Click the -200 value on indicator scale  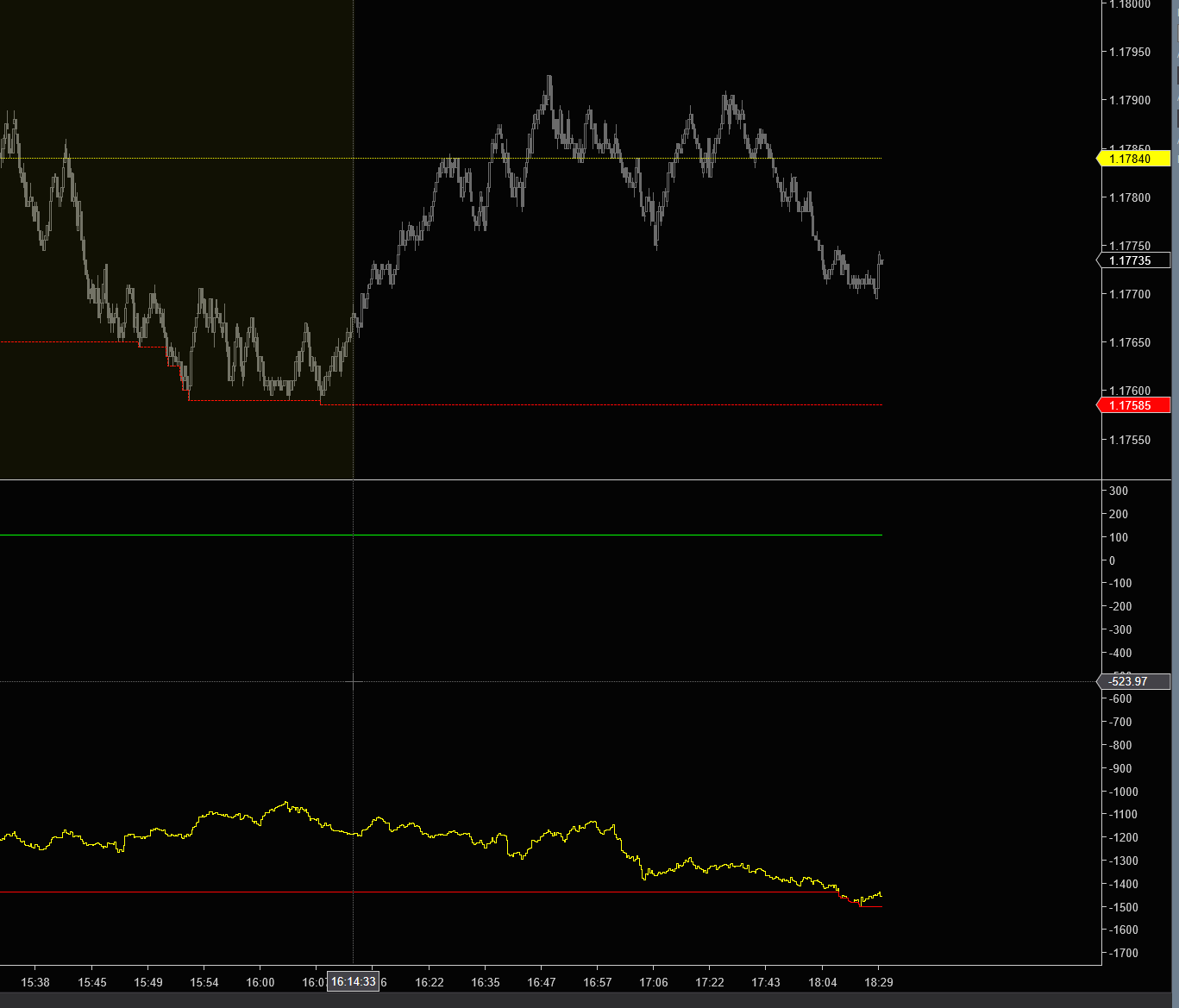tap(1120, 606)
